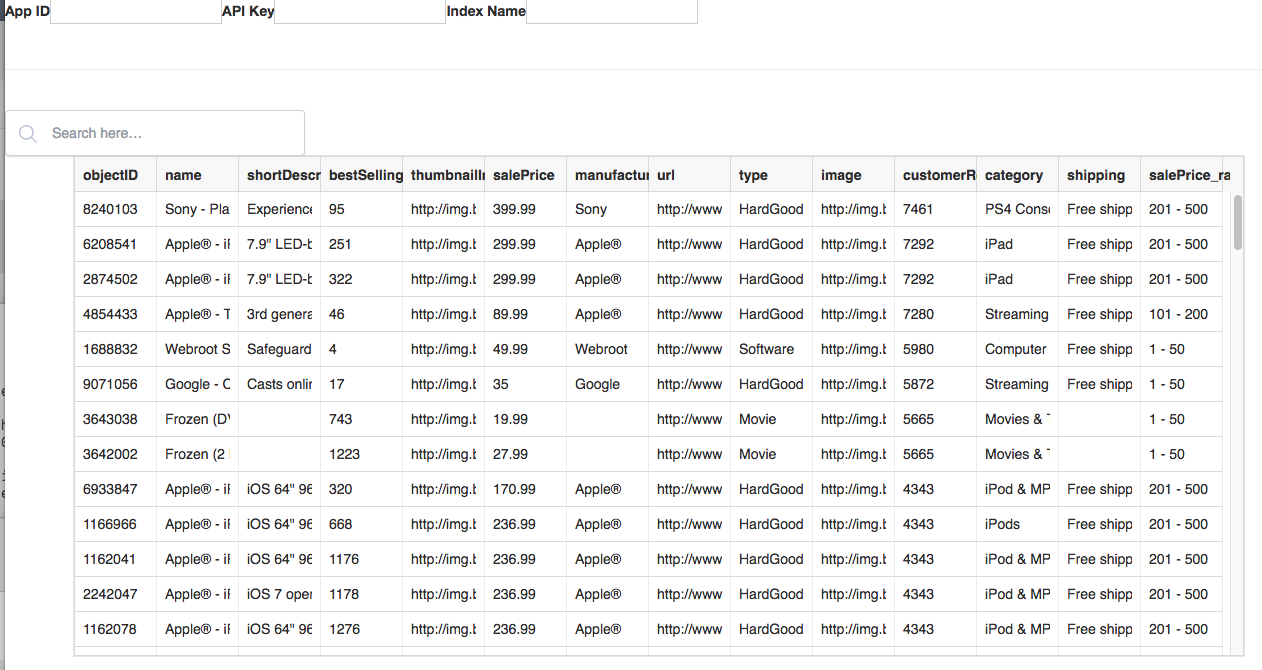
Task: Focus the Index Name input field
Action: coord(611,12)
